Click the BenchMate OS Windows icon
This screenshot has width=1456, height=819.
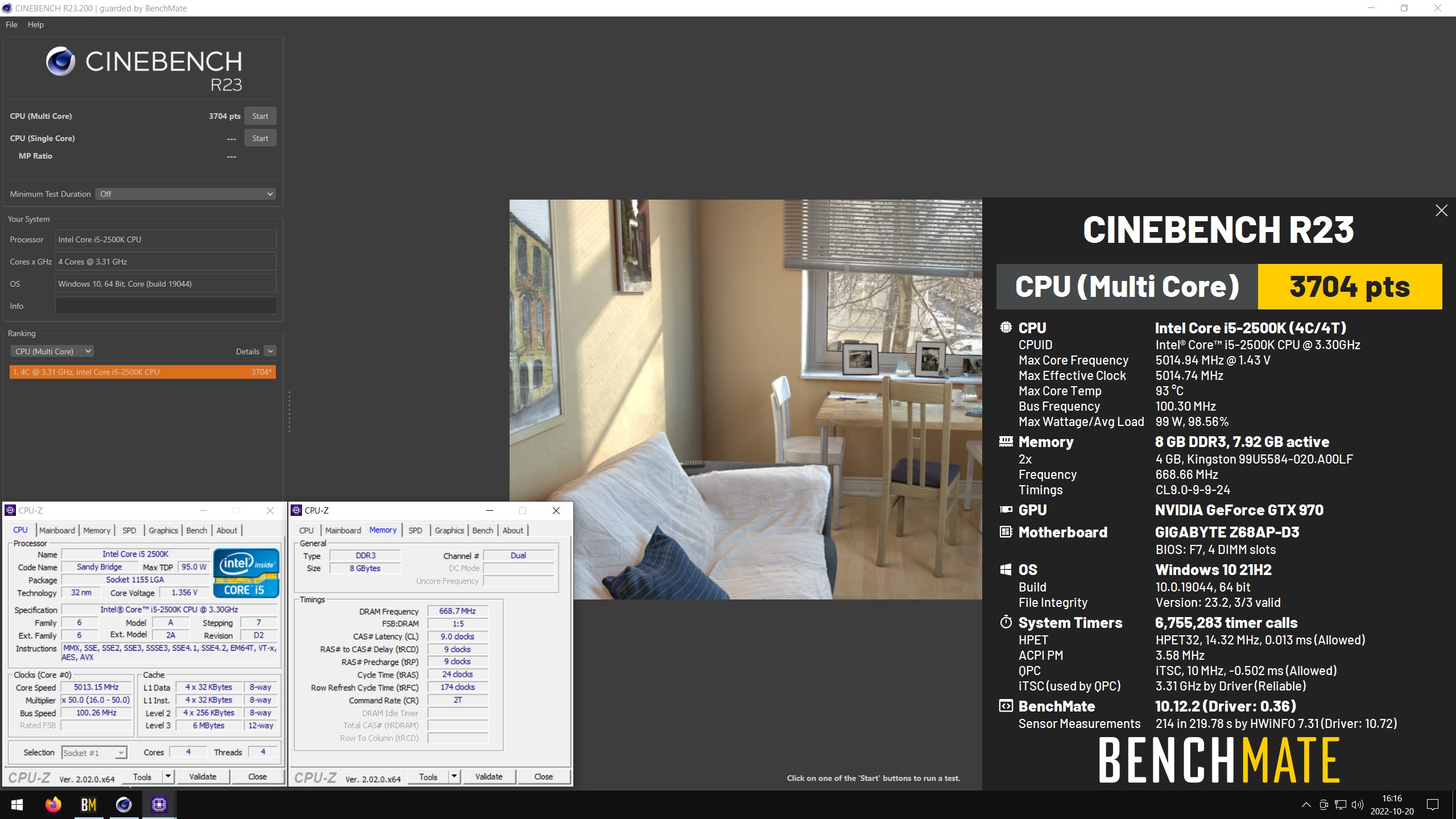point(1006,569)
